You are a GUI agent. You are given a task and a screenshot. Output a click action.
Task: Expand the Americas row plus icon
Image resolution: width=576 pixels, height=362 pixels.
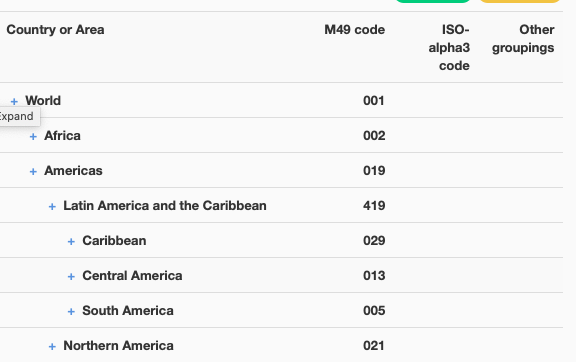(x=33, y=172)
